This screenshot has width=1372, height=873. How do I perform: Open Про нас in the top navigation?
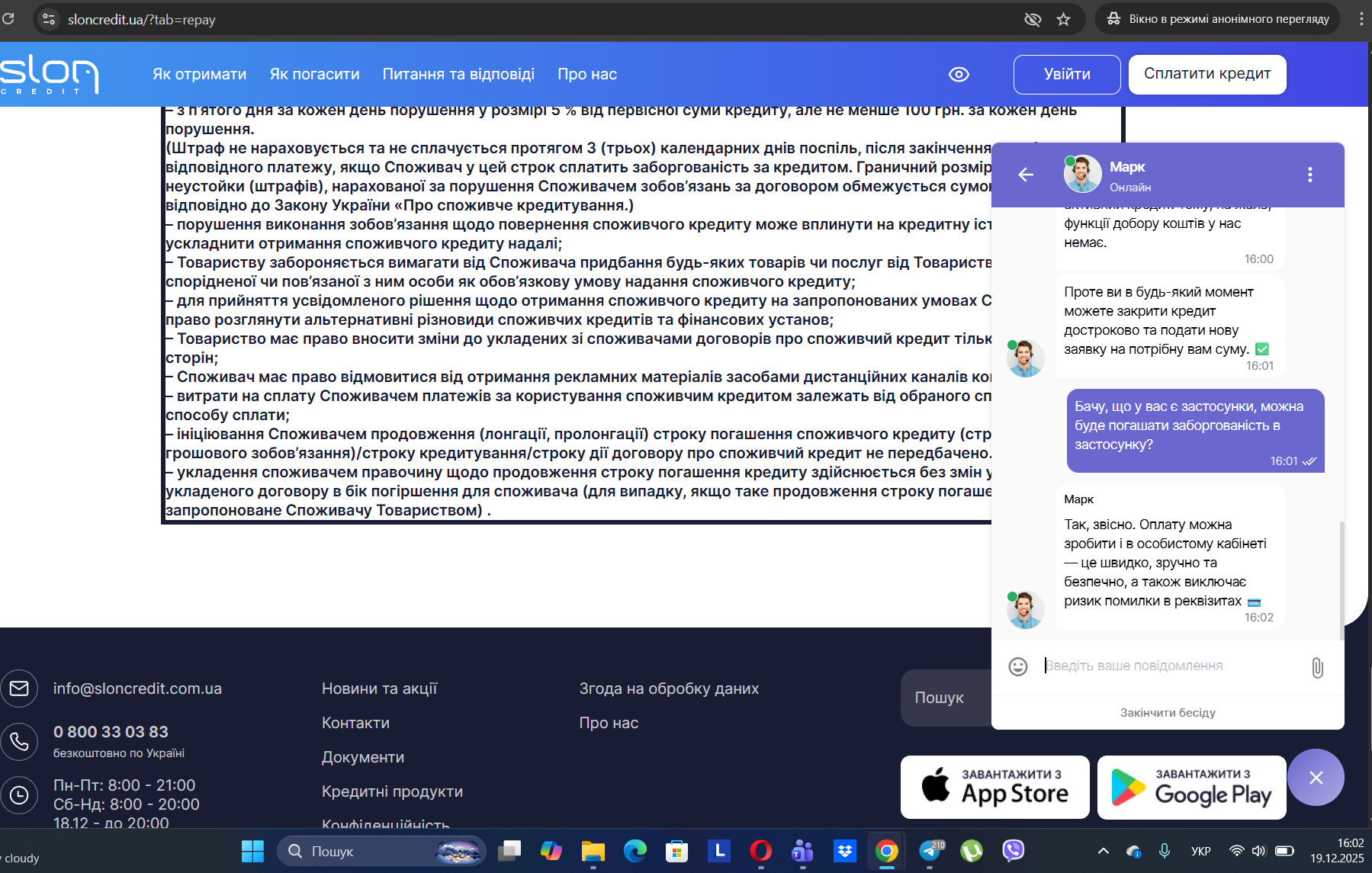tap(587, 74)
